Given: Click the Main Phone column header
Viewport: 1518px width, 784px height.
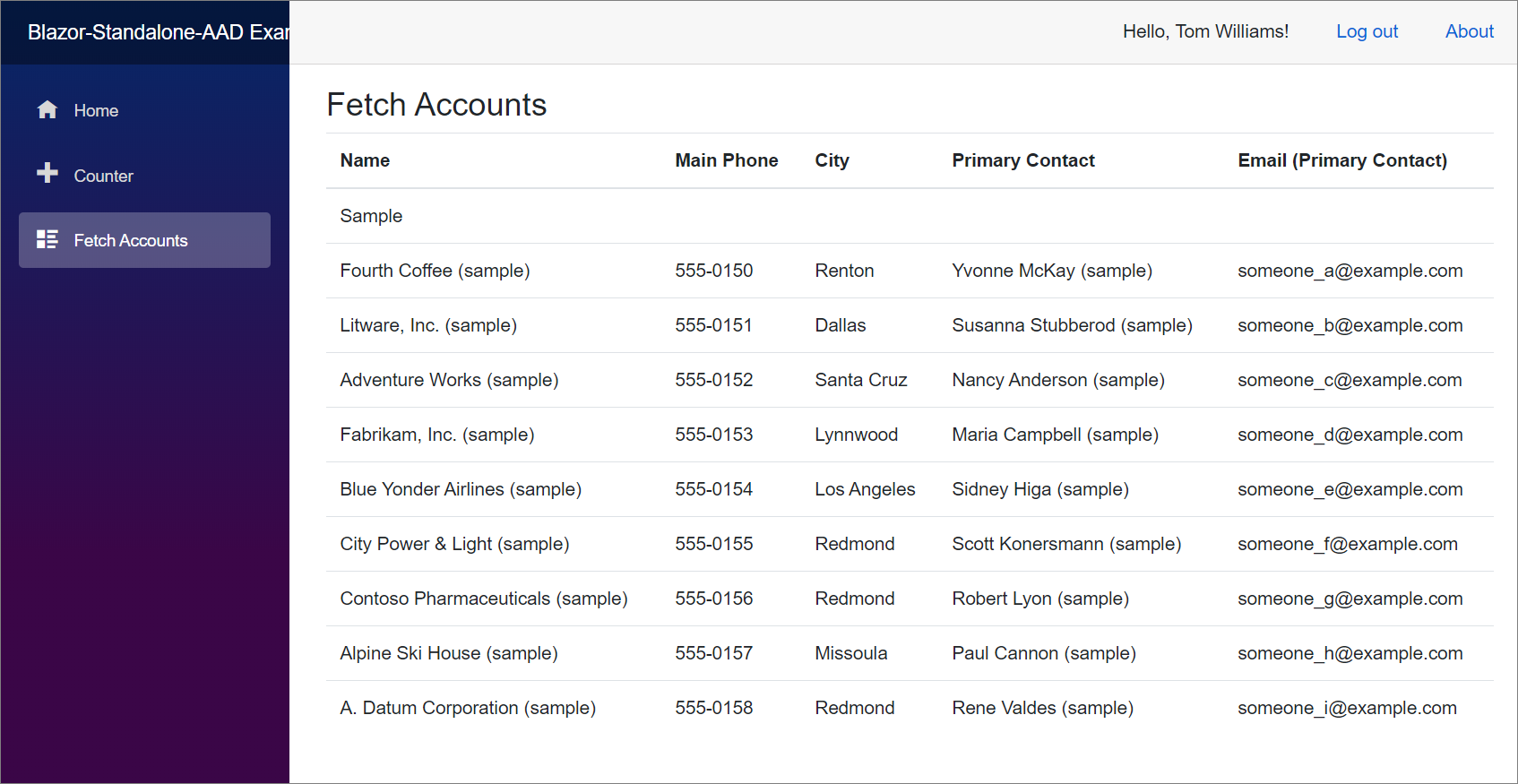Looking at the screenshot, I should click(726, 160).
